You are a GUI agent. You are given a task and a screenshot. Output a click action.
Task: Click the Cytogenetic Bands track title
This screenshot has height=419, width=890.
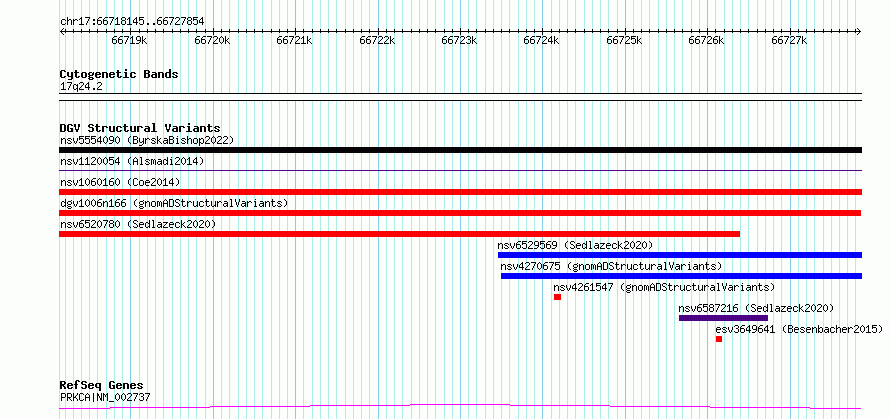click(x=119, y=74)
